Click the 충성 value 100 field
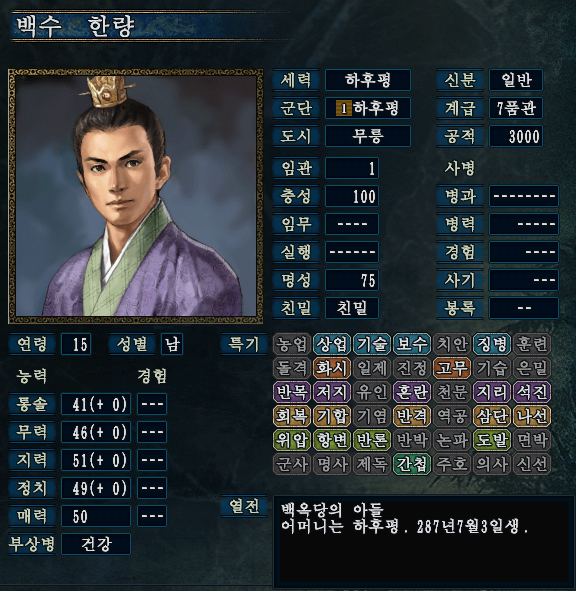Screen dimensions: 576x591 352,196
